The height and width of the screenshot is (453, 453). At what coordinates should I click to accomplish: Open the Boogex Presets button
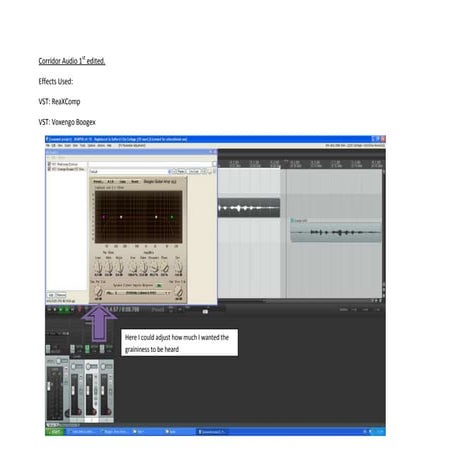pos(98,182)
